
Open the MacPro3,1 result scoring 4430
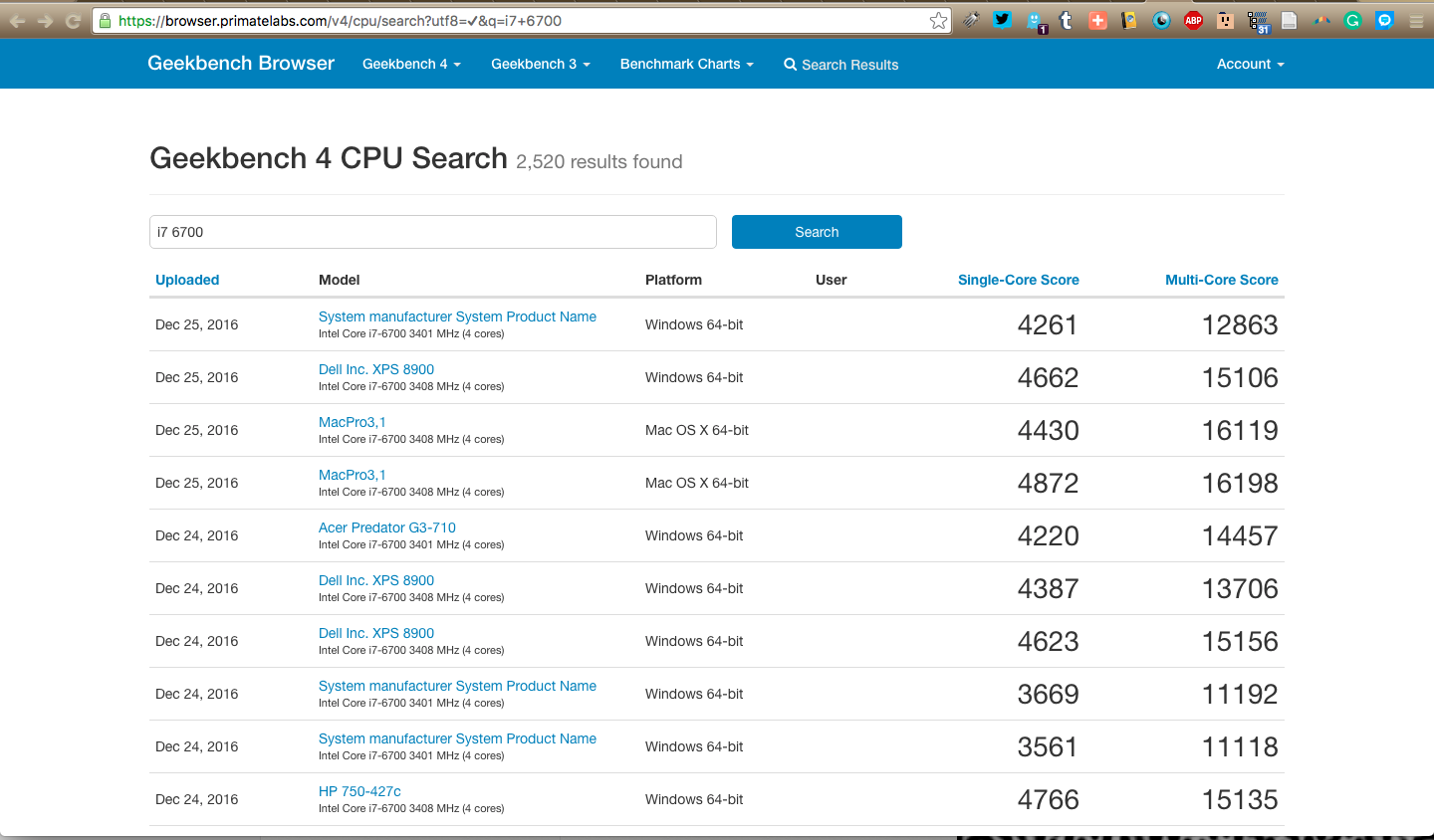353,422
